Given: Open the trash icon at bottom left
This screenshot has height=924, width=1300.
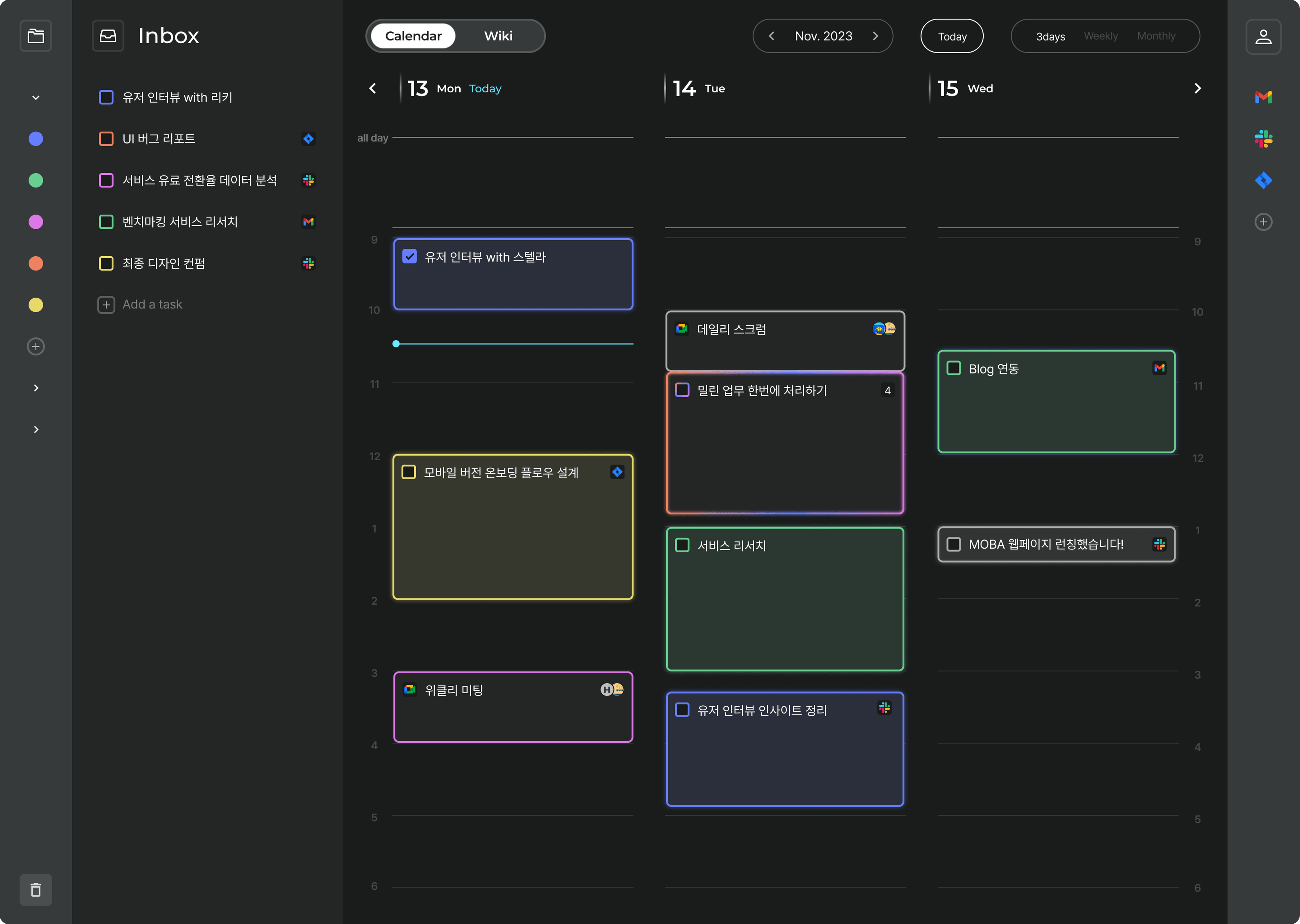Looking at the screenshot, I should [36, 889].
